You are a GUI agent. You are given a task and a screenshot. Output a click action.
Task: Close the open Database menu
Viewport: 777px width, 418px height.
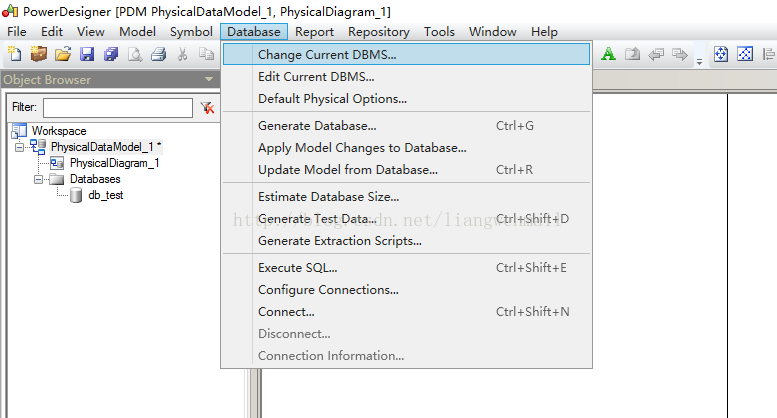coord(254,32)
